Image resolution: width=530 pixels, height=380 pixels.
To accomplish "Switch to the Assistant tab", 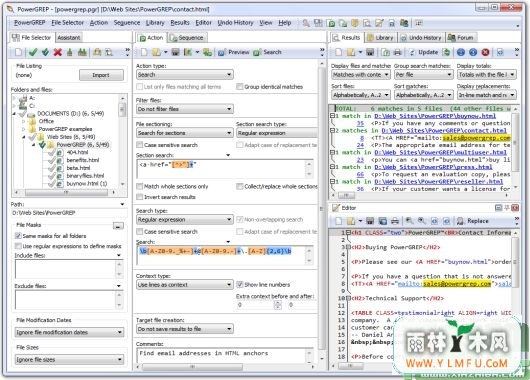I will pyautogui.click(x=69, y=38).
